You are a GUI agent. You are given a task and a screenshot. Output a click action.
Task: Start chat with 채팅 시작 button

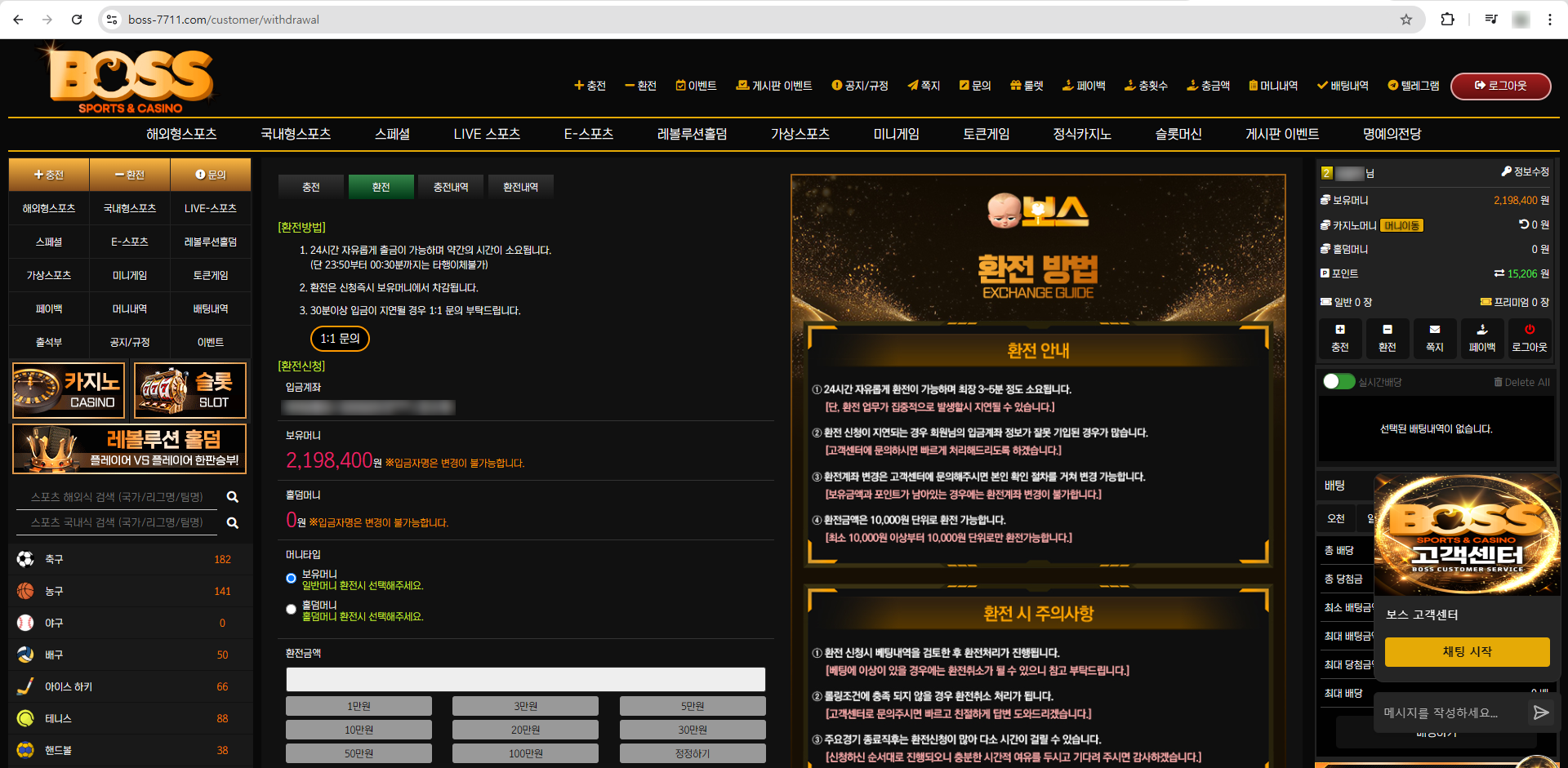[1468, 651]
